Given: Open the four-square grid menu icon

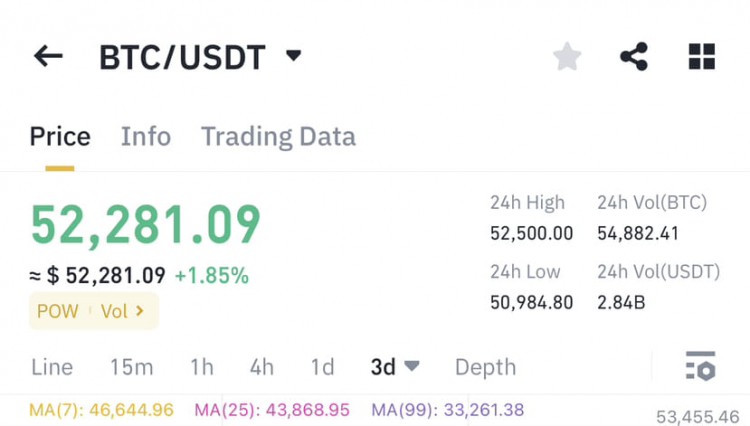Looking at the screenshot, I should pyautogui.click(x=702, y=56).
